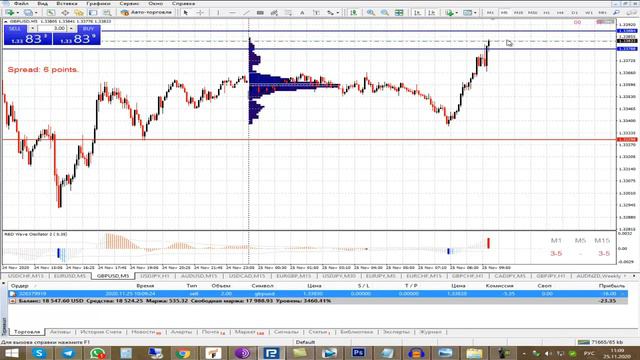
Task: Select the Cursor arrow tool
Action: coord(186,13)
